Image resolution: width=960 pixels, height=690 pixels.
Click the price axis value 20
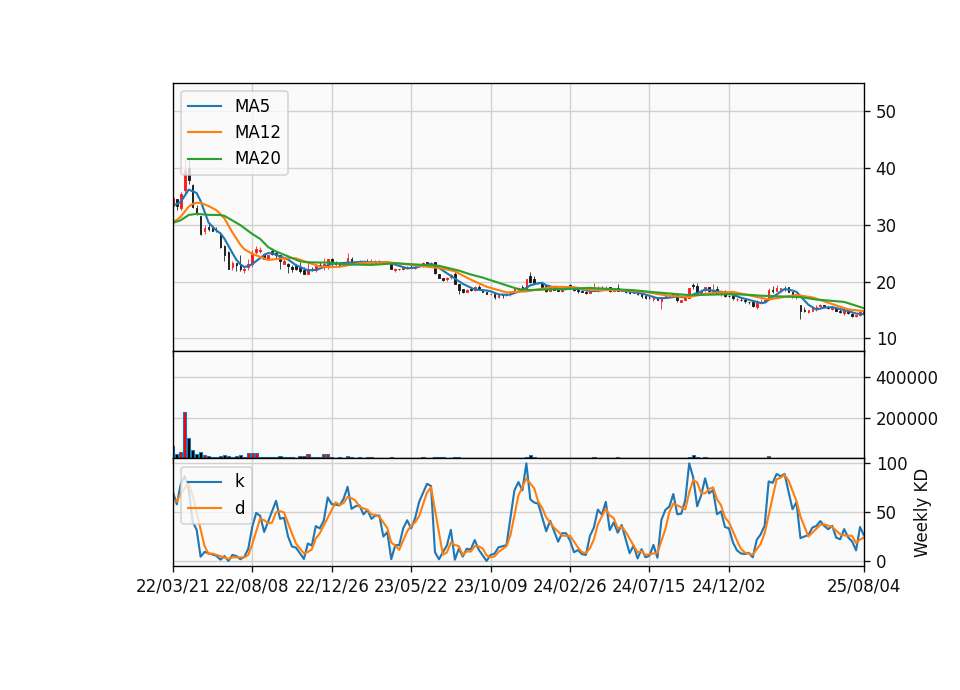tap(886, 283)
